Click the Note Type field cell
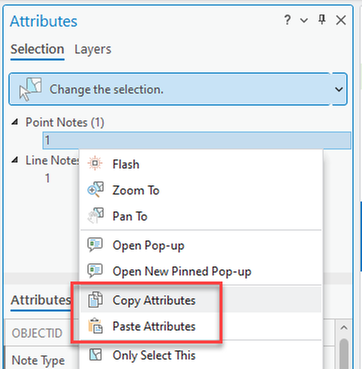The height and width of the screenshot is (369, 362). 38,360
